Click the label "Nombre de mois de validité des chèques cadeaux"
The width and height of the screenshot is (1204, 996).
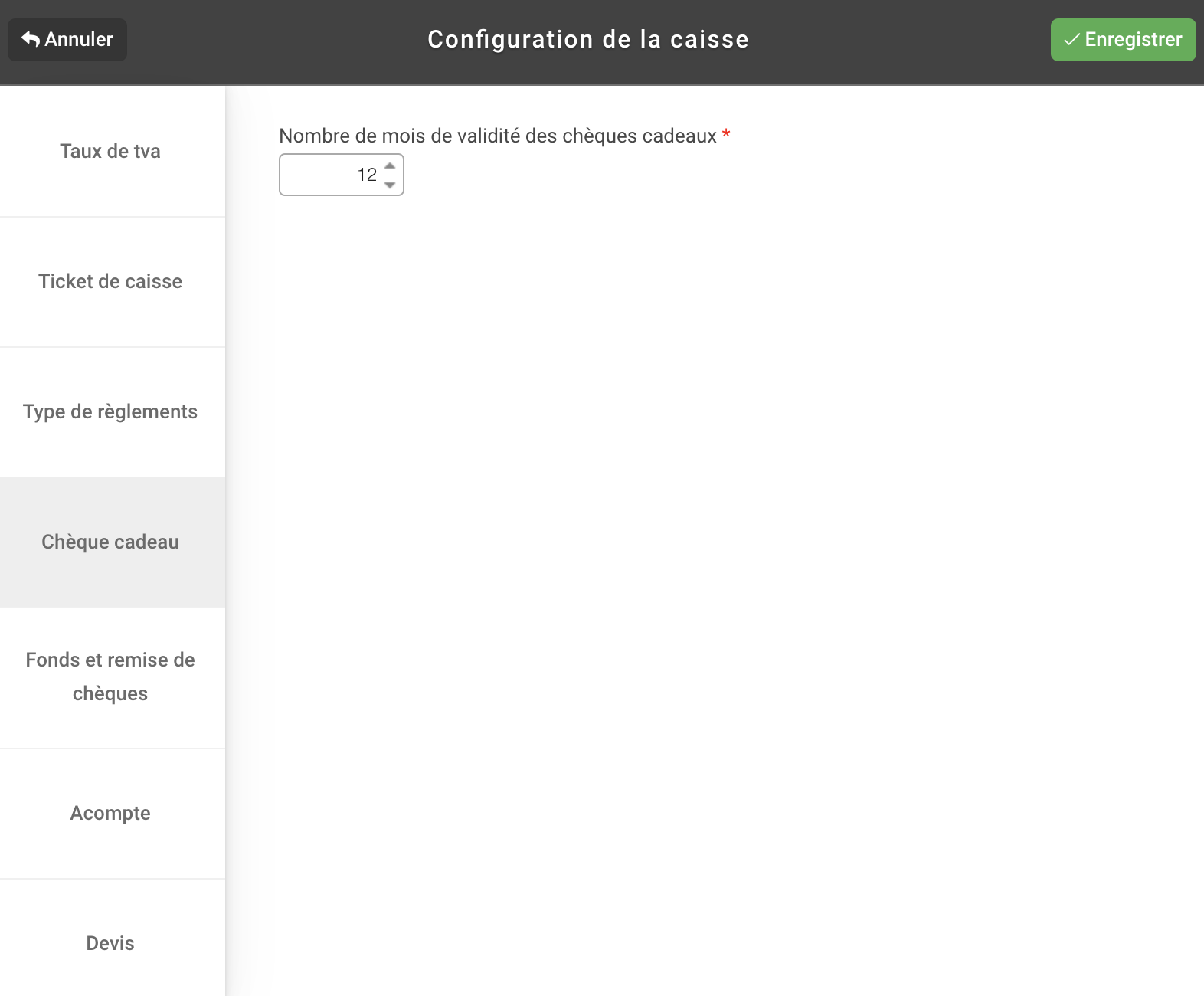[498, 136]
